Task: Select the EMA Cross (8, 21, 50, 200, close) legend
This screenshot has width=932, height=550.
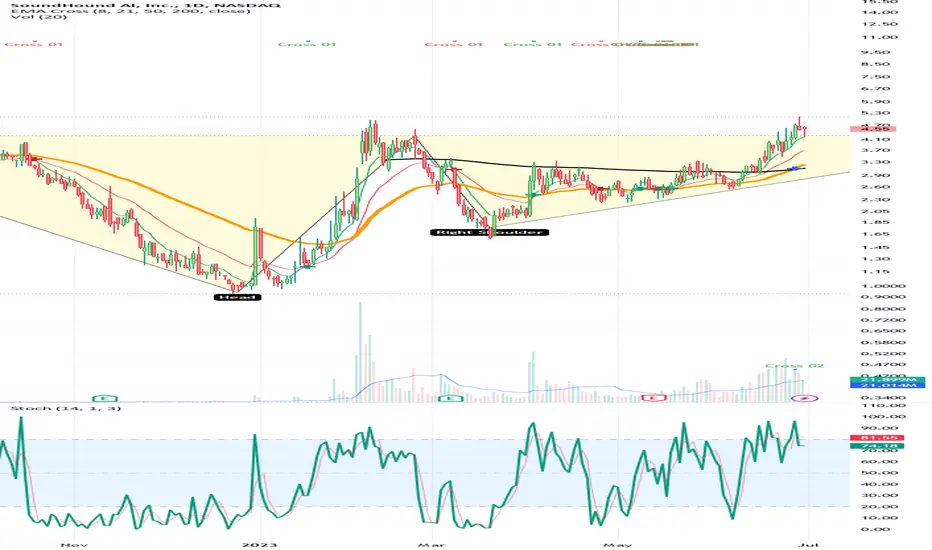Action: [130, 11]
